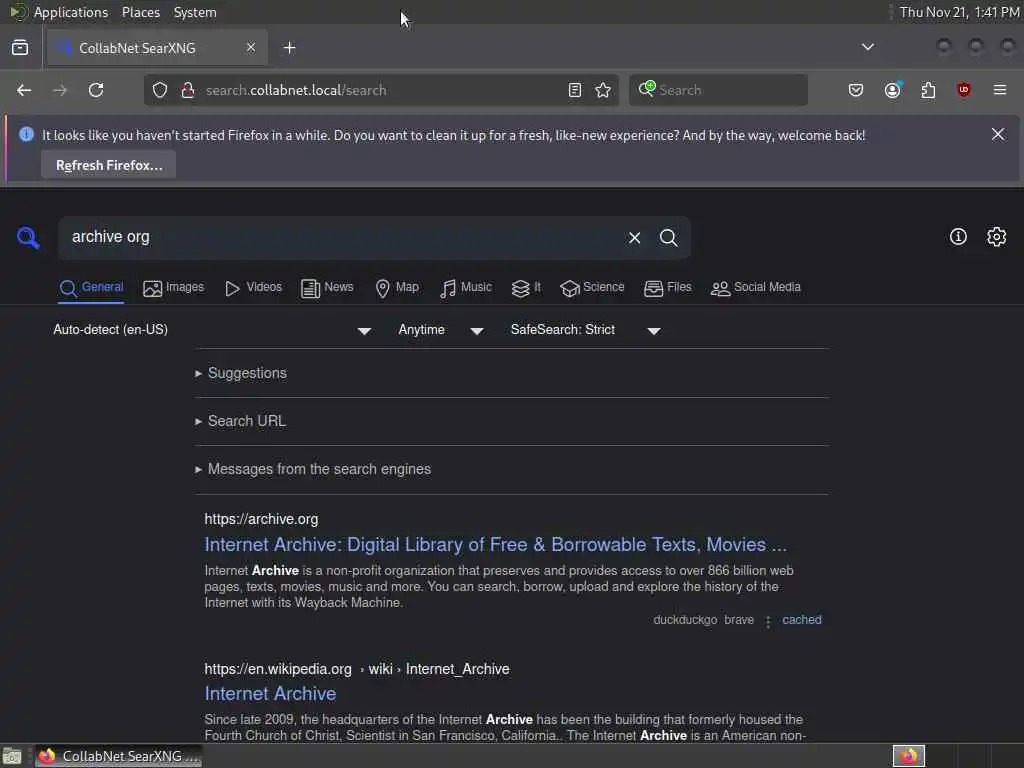The height and width of the screenshot is (768, 1024).
Task: Toggle reader view icon in address bar
Action: click(575, 90)
